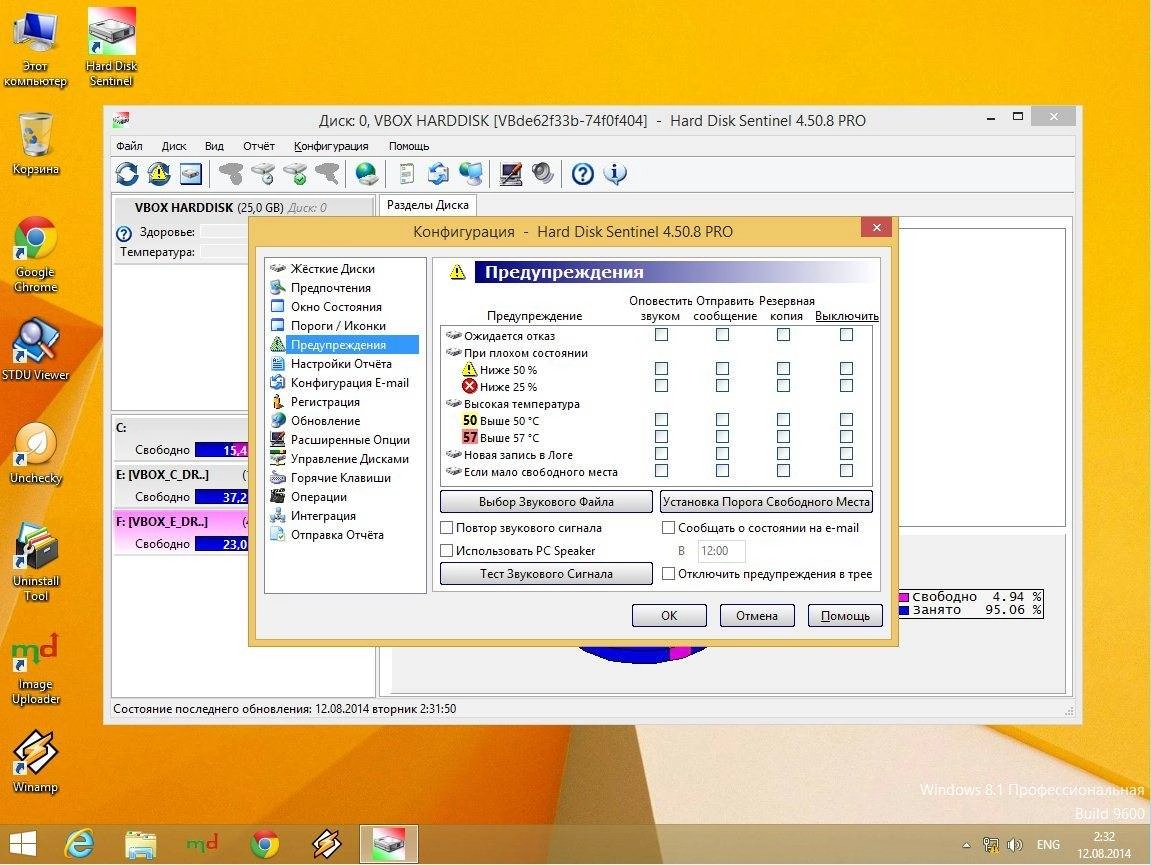The image size is (1151, 865).
Task: Select the Unchecky desktop icon
Action: [x=35, y=453]
